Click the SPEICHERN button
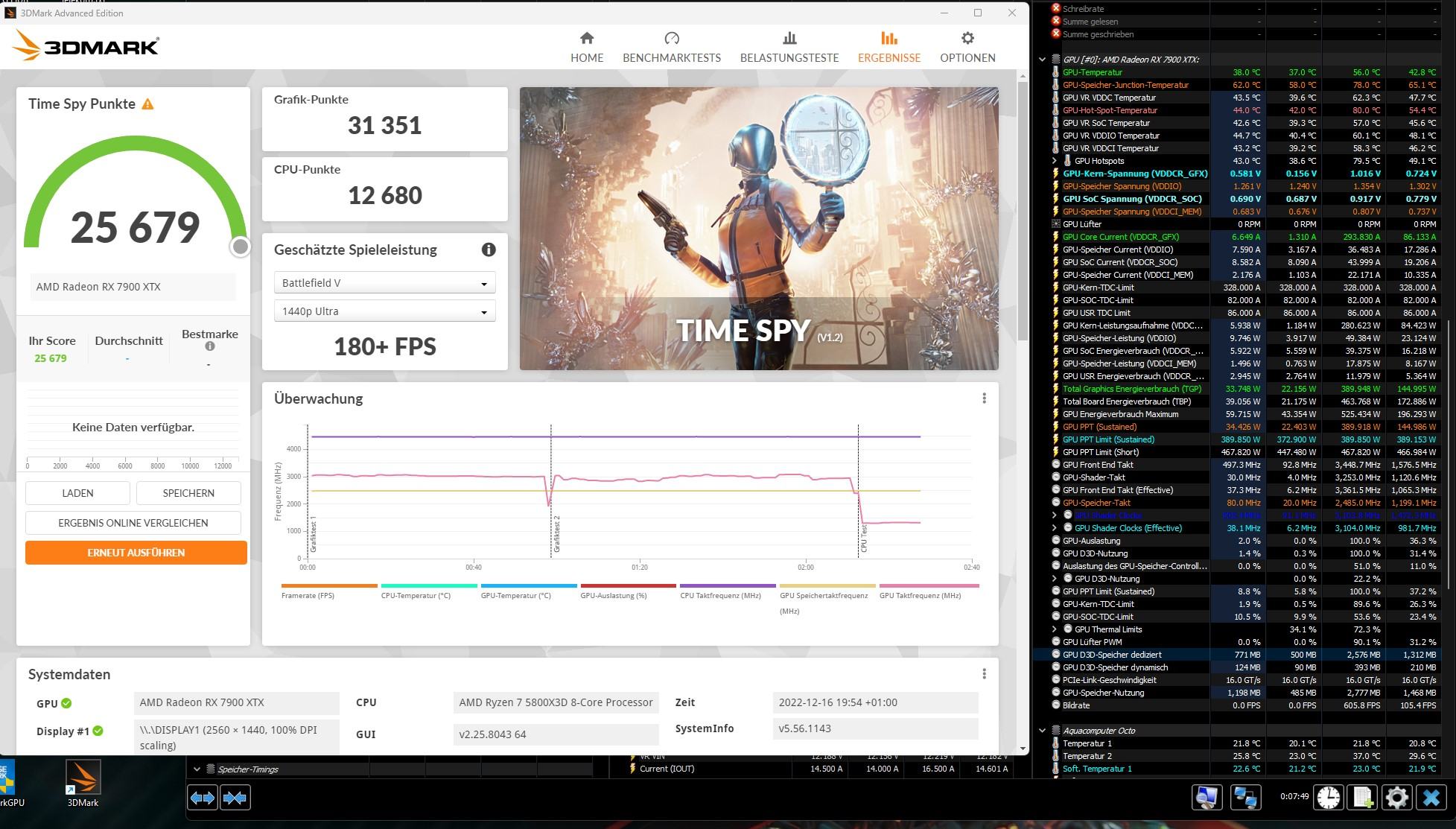The image size is (1456, 829). point(188,493)
